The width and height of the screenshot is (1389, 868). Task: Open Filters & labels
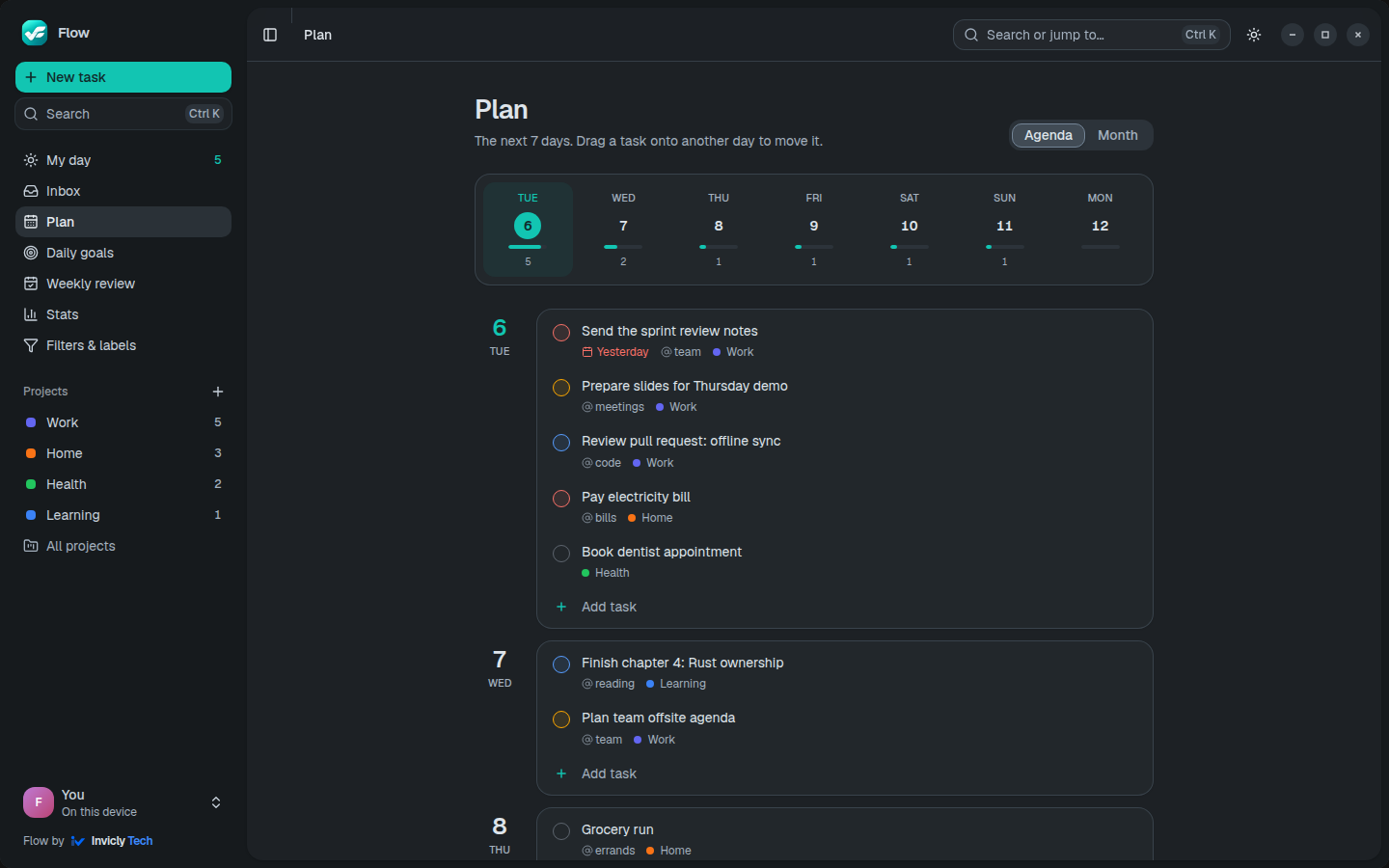point(123,345)
